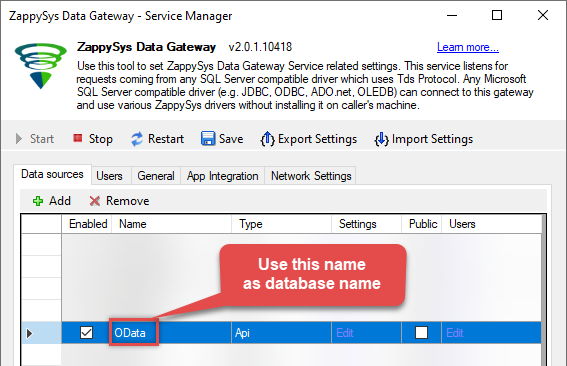The height and width of the screenshot is (366, 567).
Task: Click version number v2.0.1.10418 text
Action: pos(260,47)
